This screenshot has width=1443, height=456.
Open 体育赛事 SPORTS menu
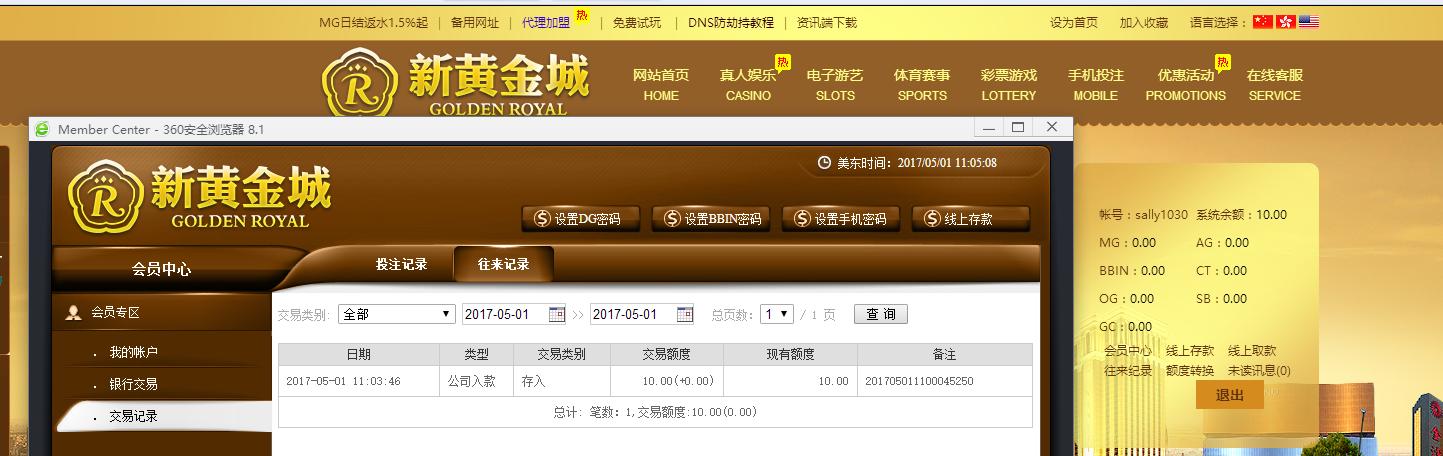922,85
